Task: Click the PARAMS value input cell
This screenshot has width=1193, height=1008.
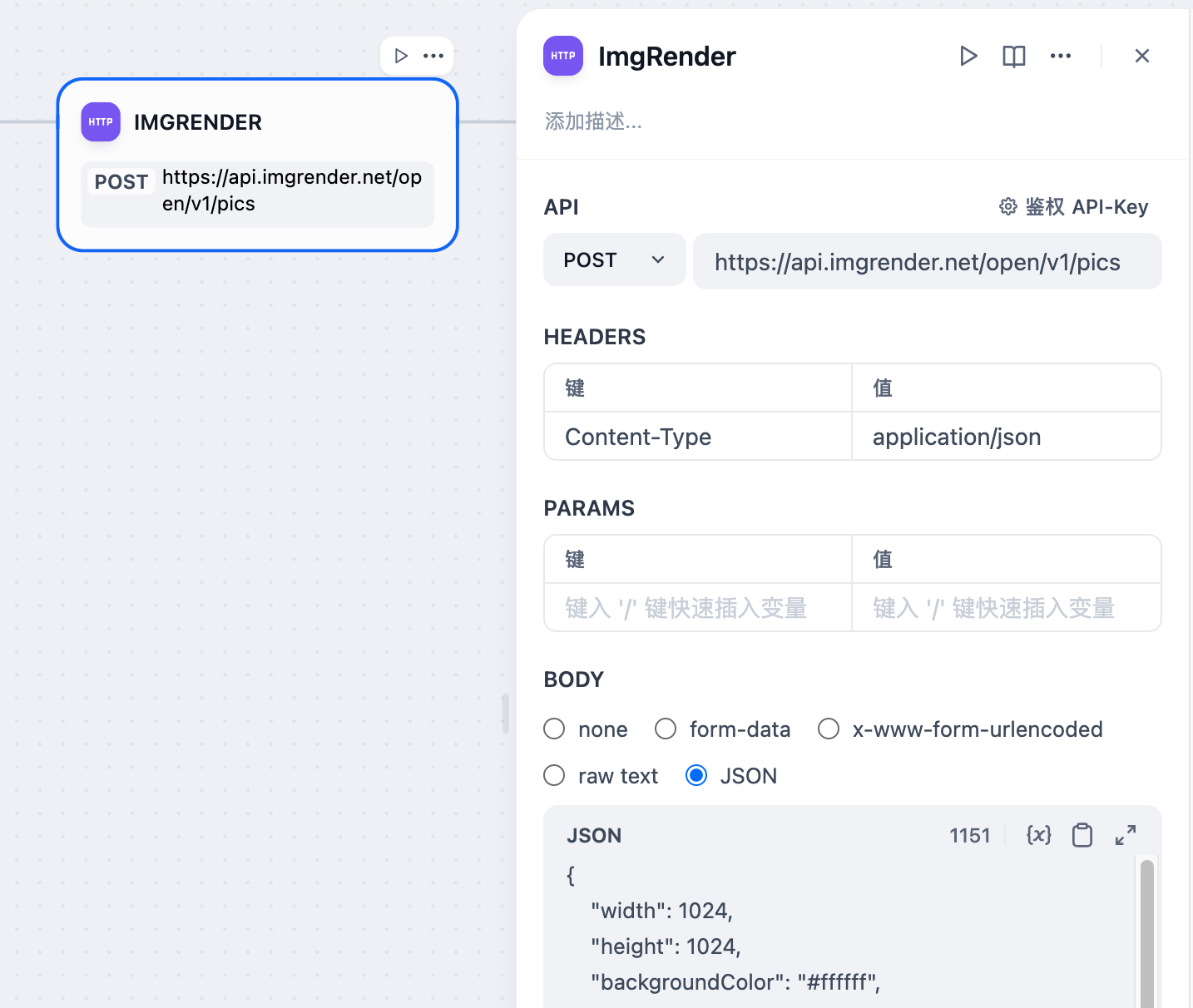Action: click(x=1007, y=608)
